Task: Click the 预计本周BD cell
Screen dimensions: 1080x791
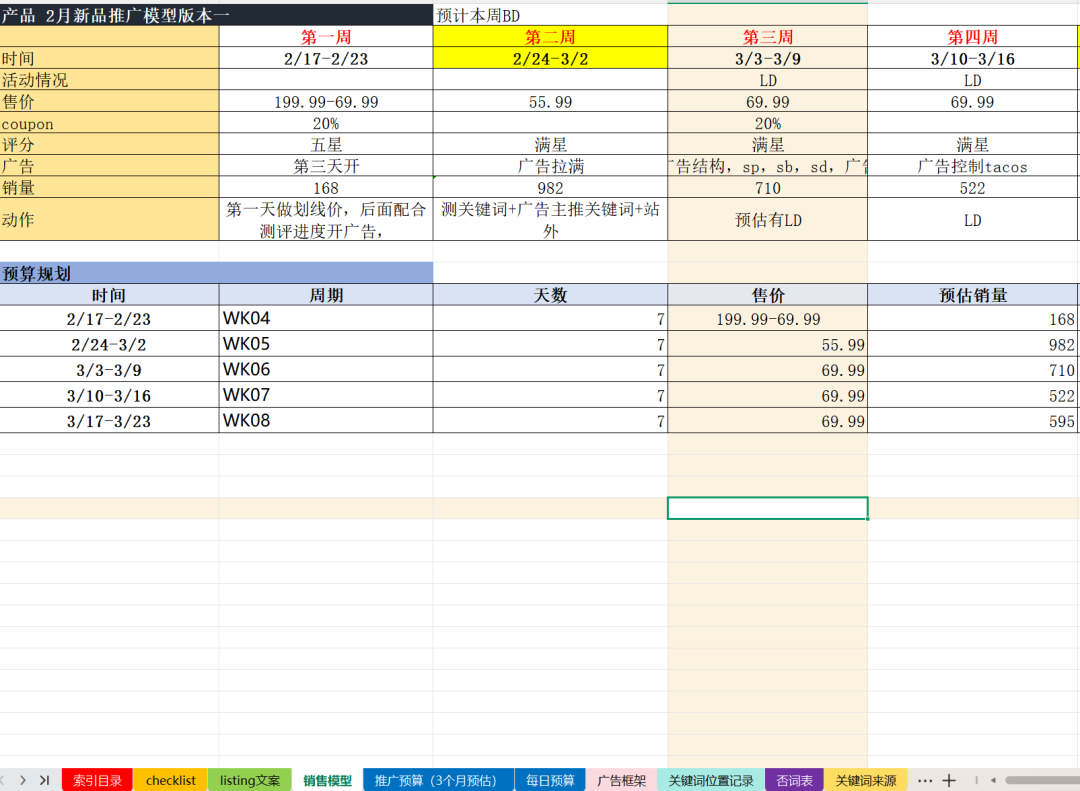Action: 550,15
